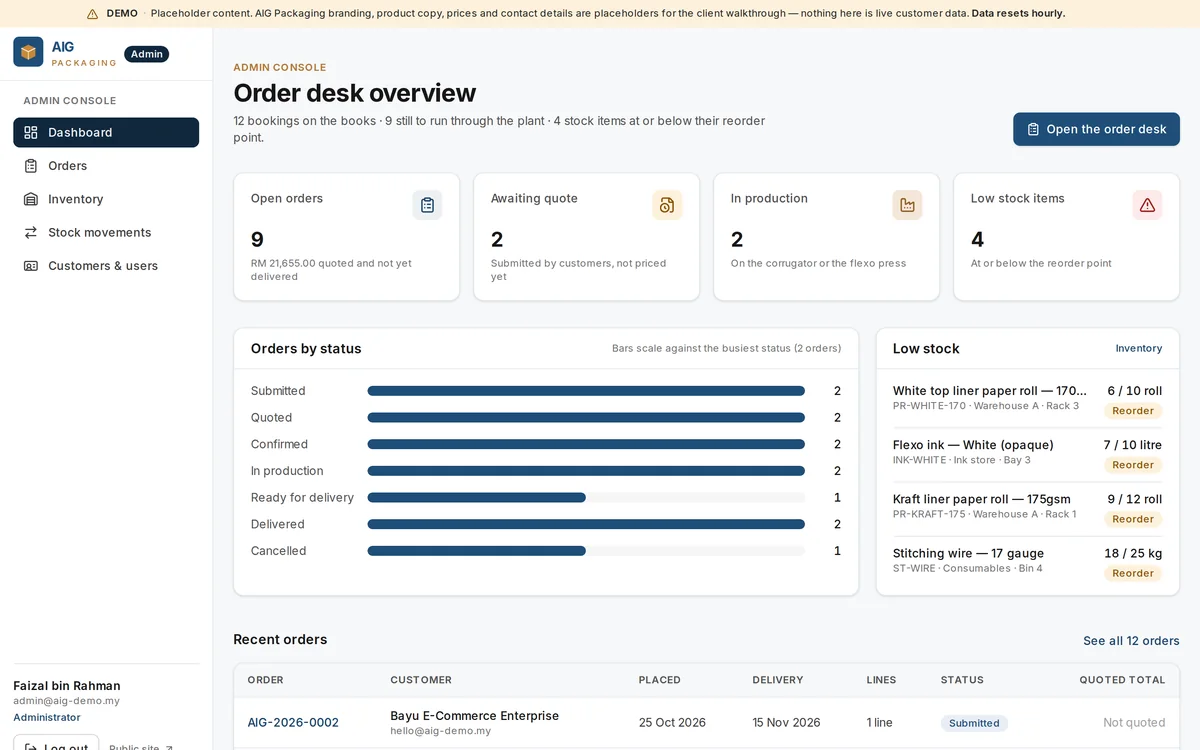
Task: Click Reorder badge for Kraft liner roll
Action: (1133, 519)
